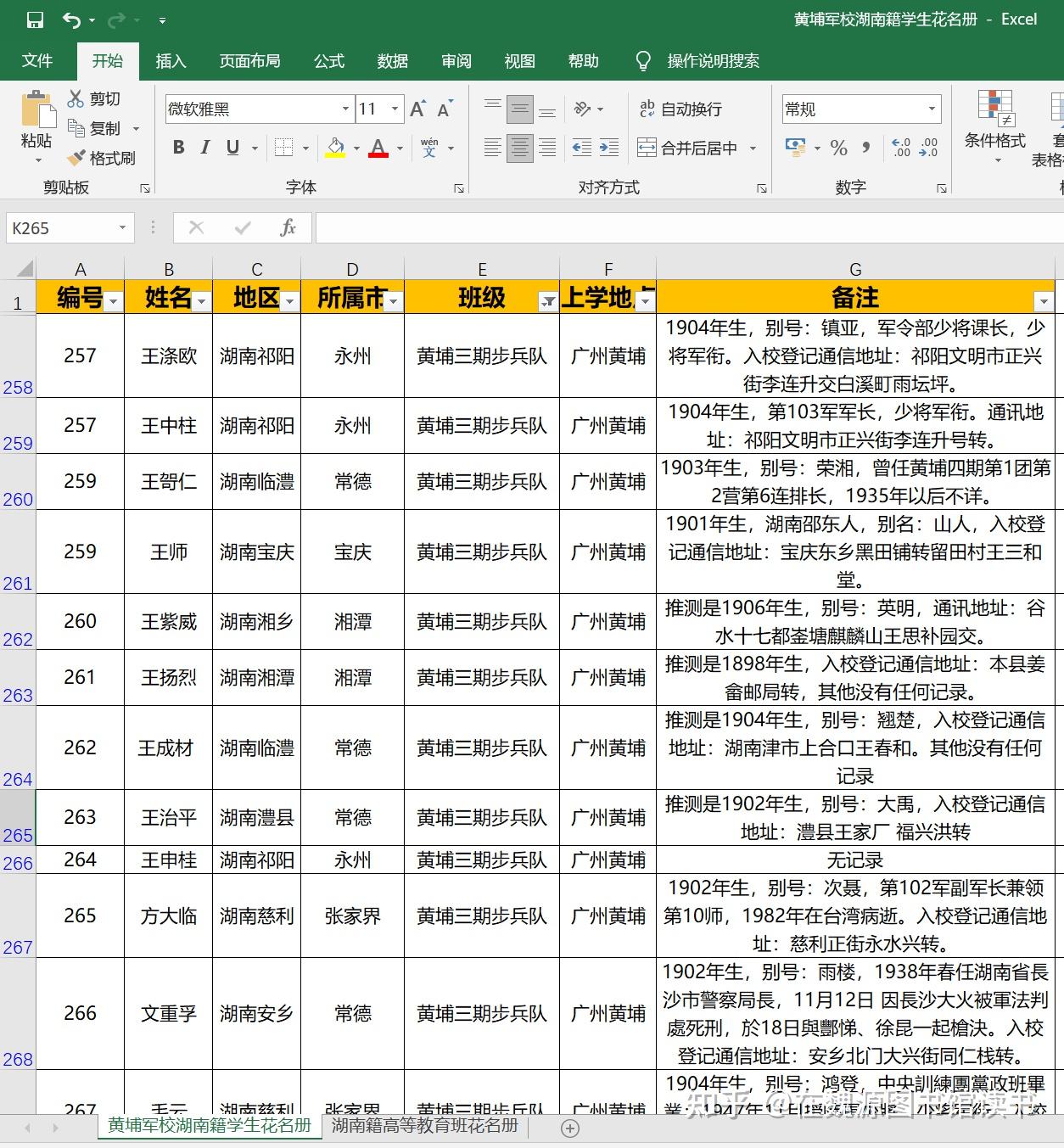Click the red Font Color letter A

coord(378,148)
